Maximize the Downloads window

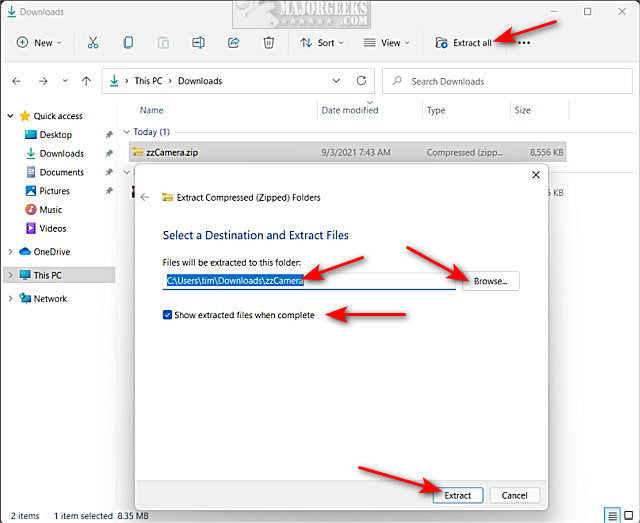pyautogui.click(x=587, y=11)
